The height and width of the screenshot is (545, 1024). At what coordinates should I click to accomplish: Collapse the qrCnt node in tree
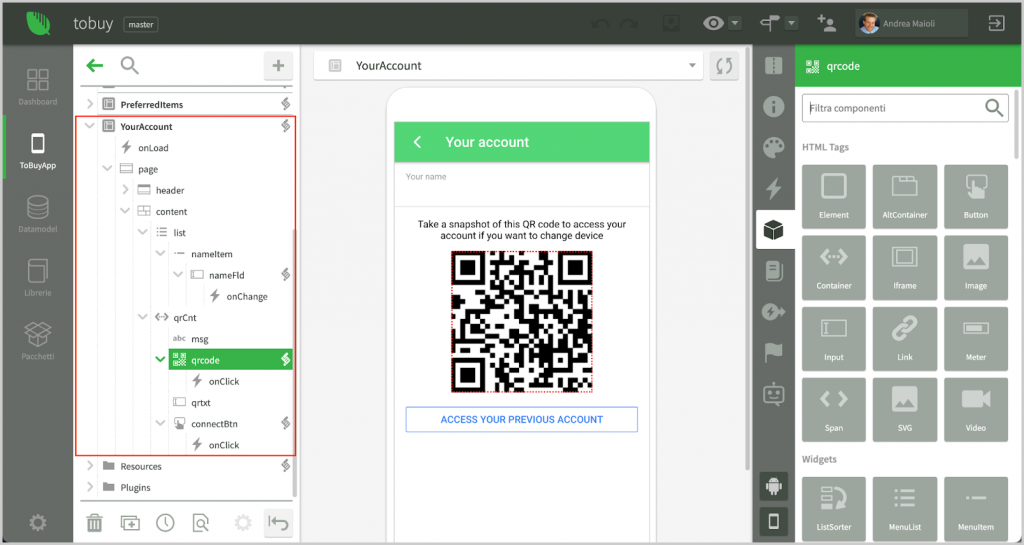click(x=142, y=317)
